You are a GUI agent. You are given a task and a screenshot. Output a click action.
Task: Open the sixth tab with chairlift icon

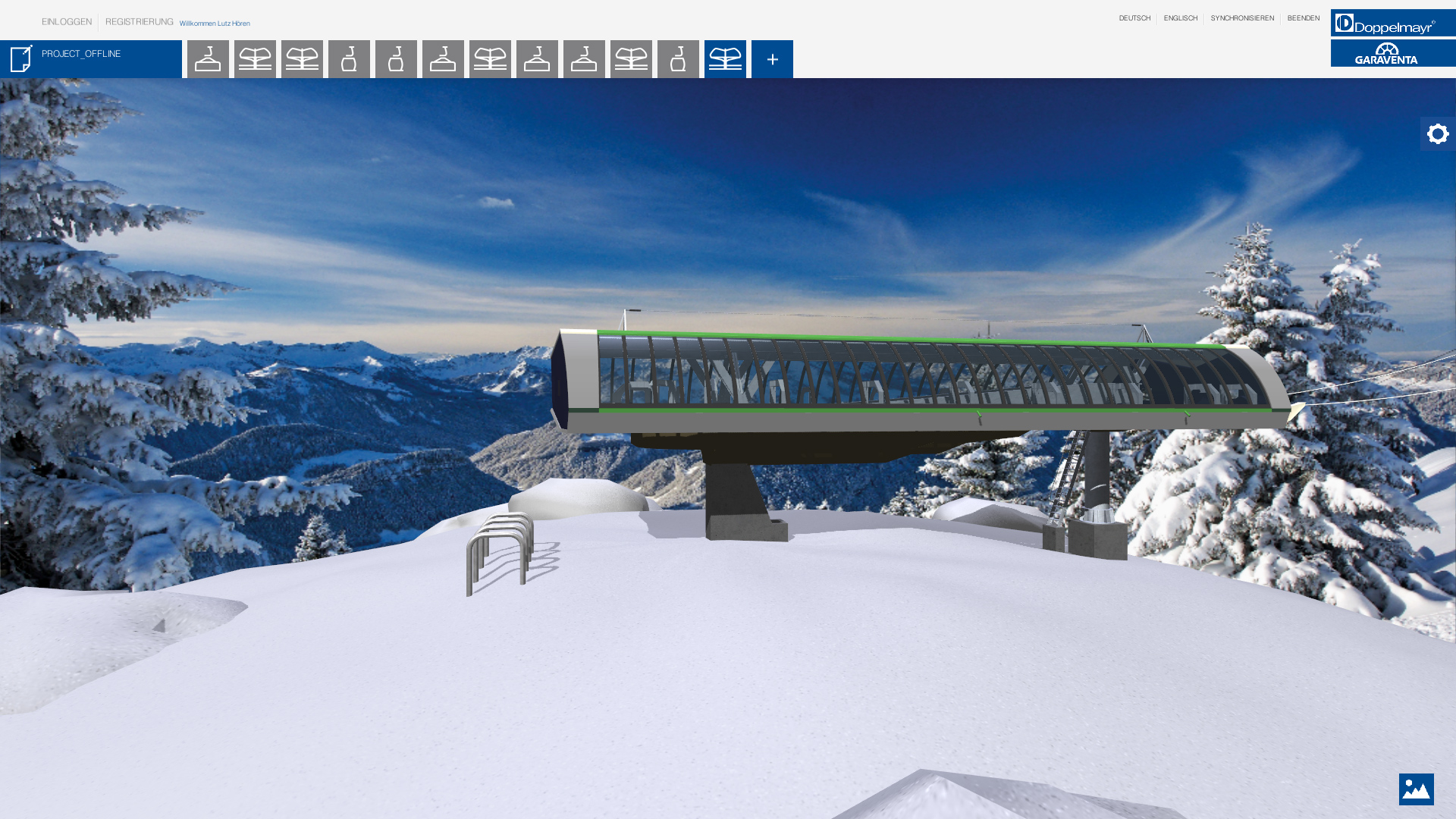pyautogui.click(x=443, y=59)
